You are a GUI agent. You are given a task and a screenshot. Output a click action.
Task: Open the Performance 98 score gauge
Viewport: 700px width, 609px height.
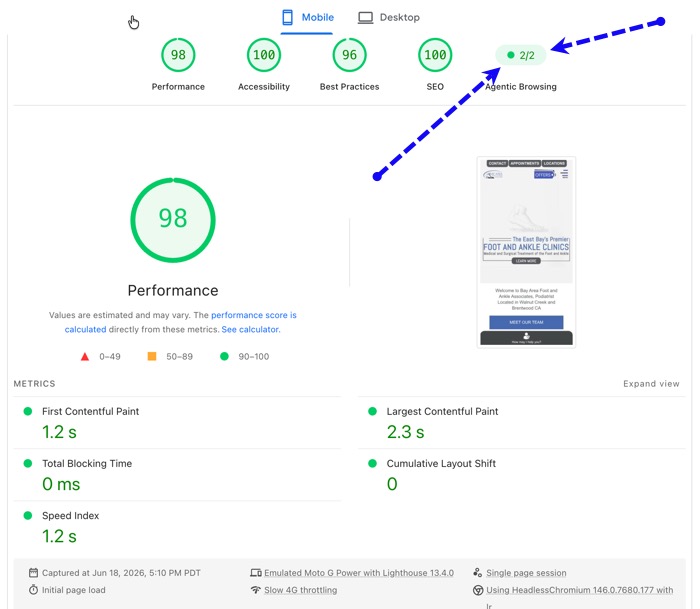178,55
